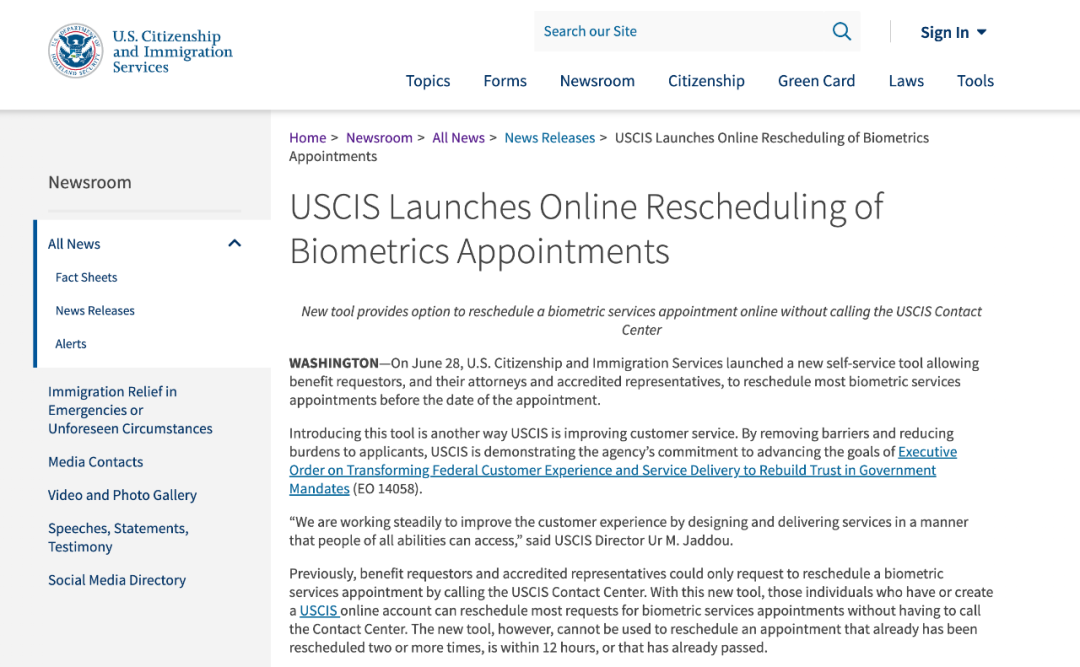The width and height of the screenshot is (1080, 667).
Task: Open the Laws menu
Action: [906, 81]
